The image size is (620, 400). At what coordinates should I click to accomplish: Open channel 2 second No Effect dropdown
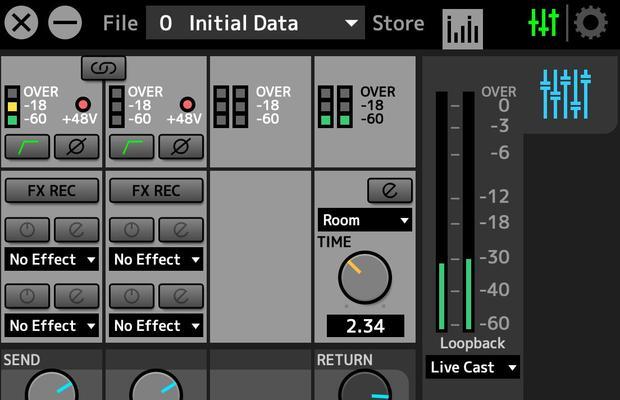(156, 326)
